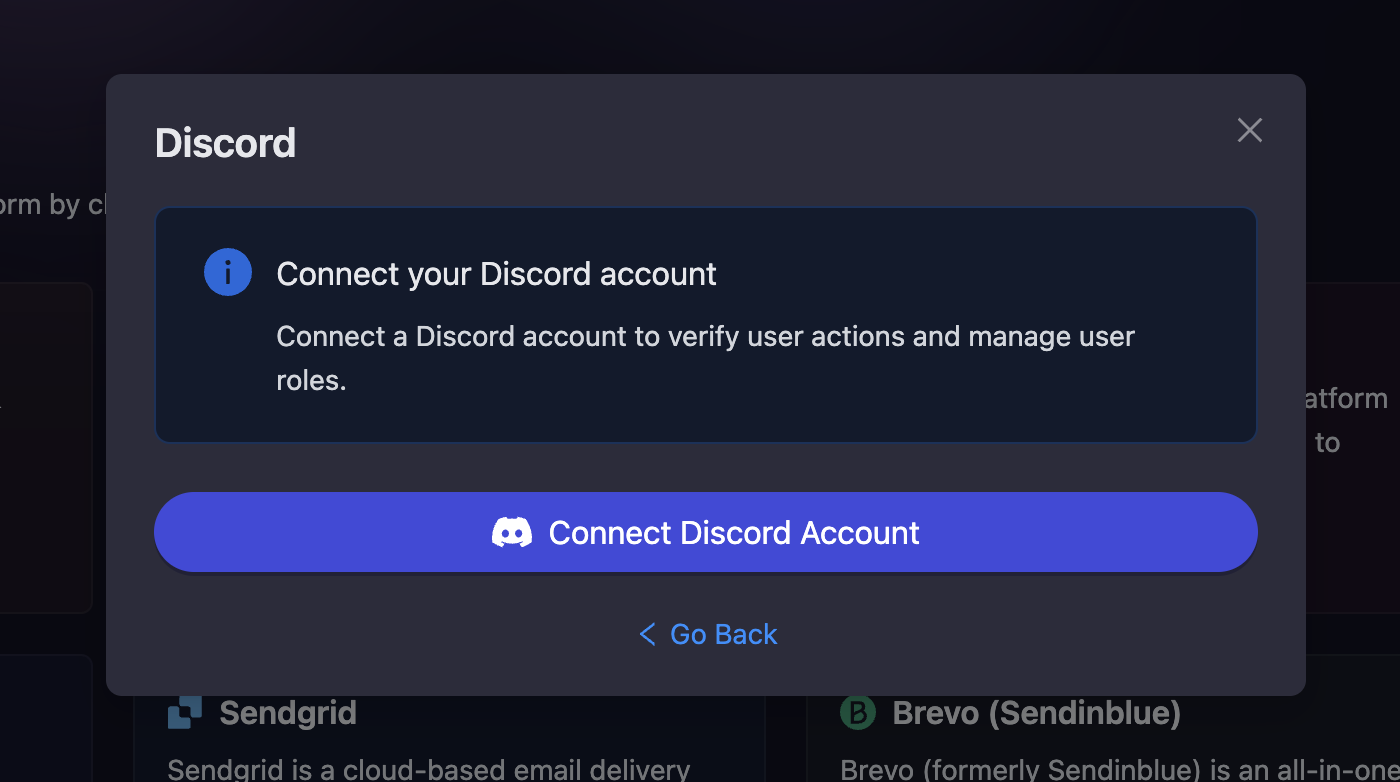Click the blue circular information badge
The width and height of the screenshot is (1400, 782).
click(227, 271)
